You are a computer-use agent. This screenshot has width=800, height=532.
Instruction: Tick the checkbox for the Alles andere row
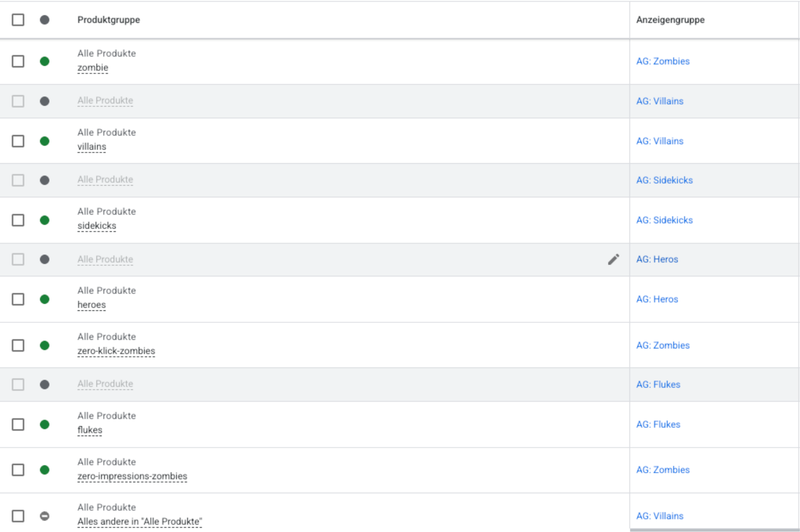coord(18,516)
